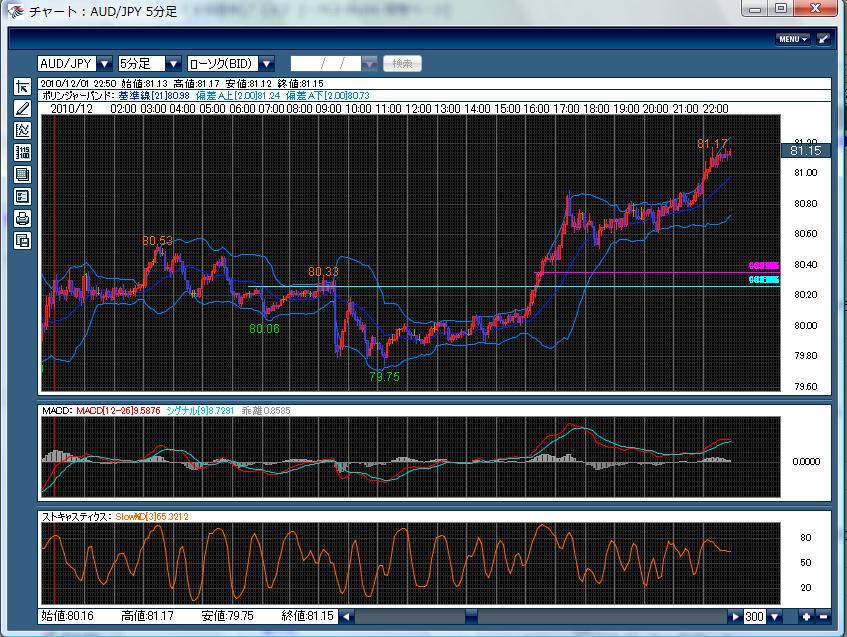The width and height of the screenshot is (847, 637).
Task: Open the 5分足 timeframe dropdown
Action: (173, 64)
